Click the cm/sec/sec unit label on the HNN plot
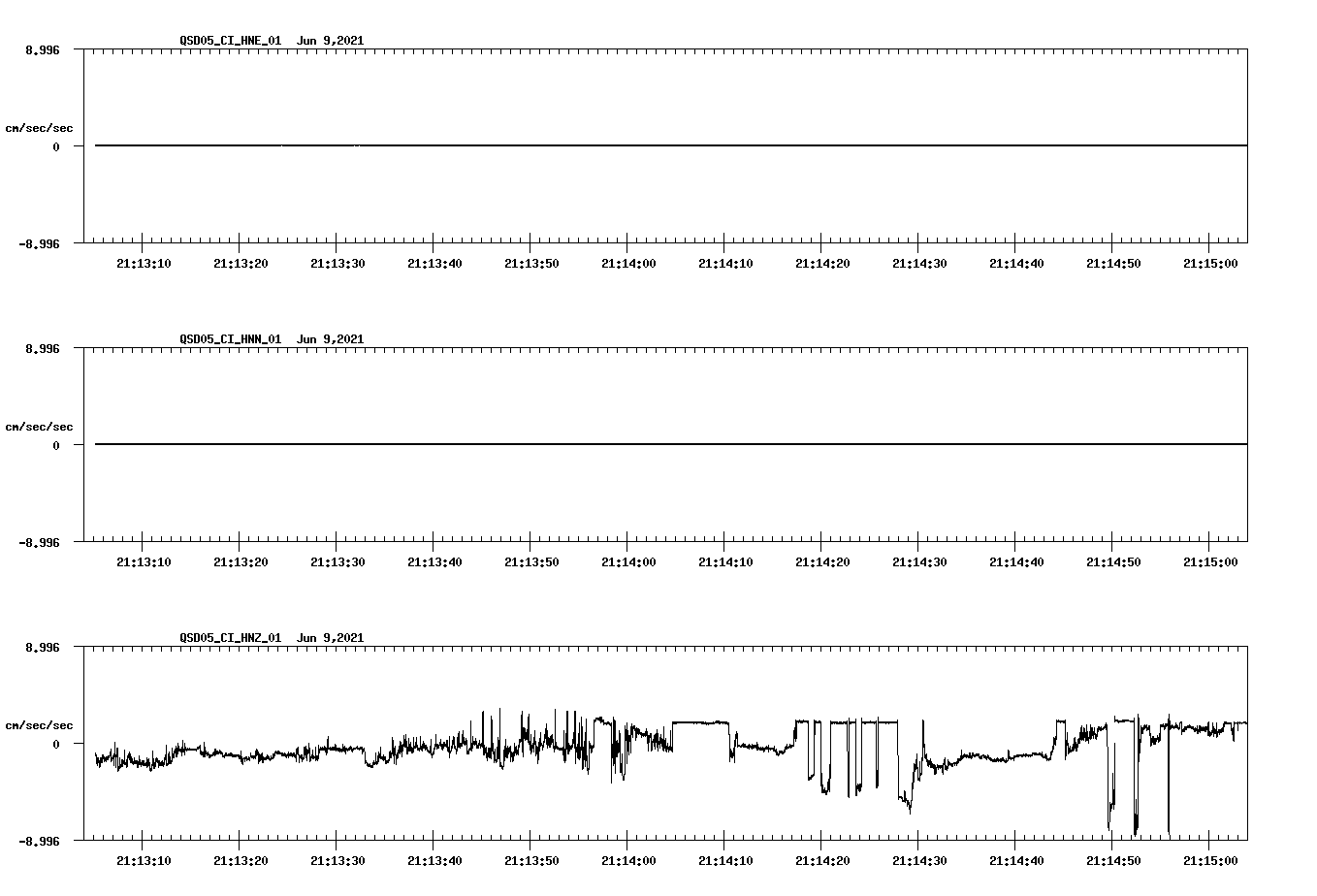The height and width of the screenshot is (896, 1317). pyautogui.click(x=39, y=427)
